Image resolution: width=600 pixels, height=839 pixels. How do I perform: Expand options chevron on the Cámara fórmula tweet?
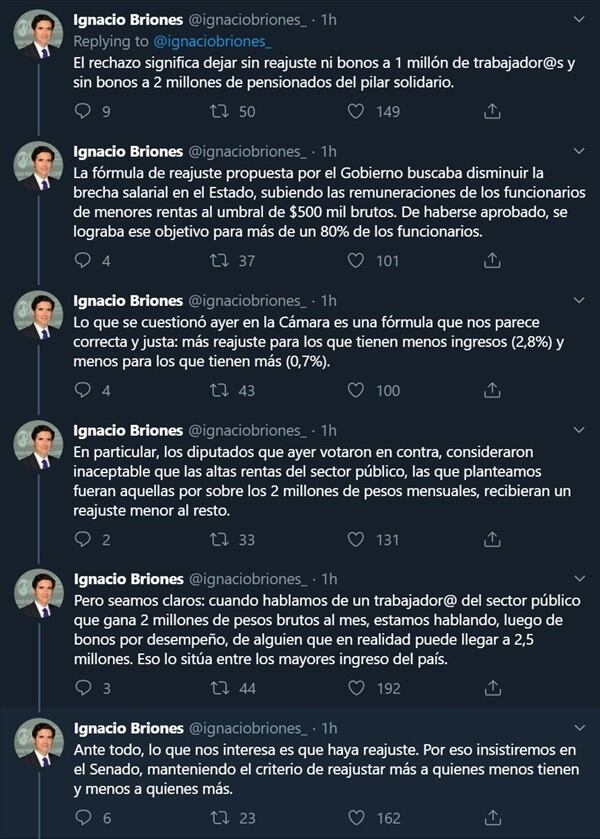579,301
